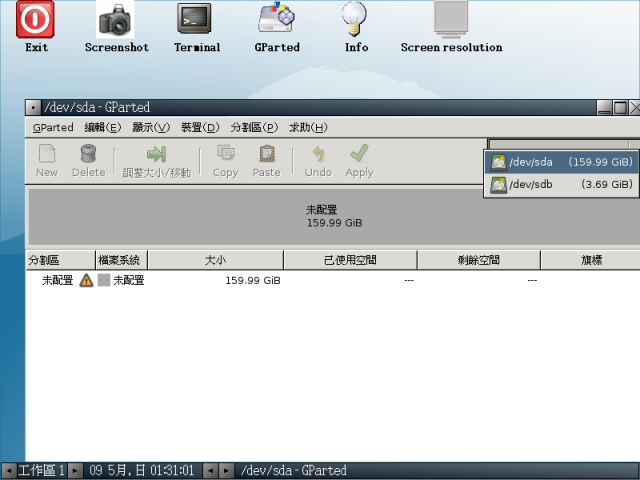Click the warning icon in the 未配置 row
Viewport: 640px width, 480px height.
(x=86, y=280)
